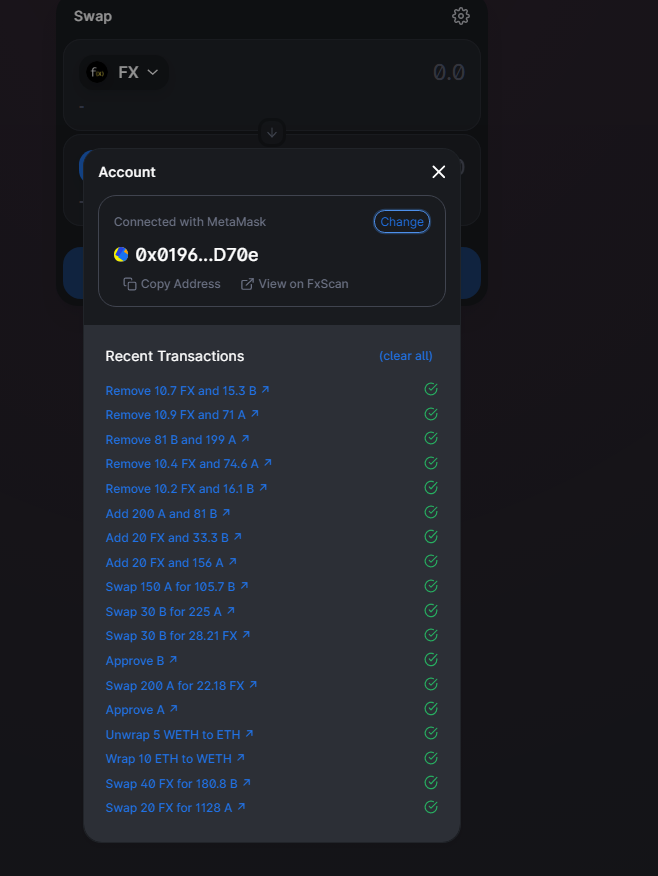Clear all recent transactions
The height and width of the screenshot is (876, 658).
[406, 356]
